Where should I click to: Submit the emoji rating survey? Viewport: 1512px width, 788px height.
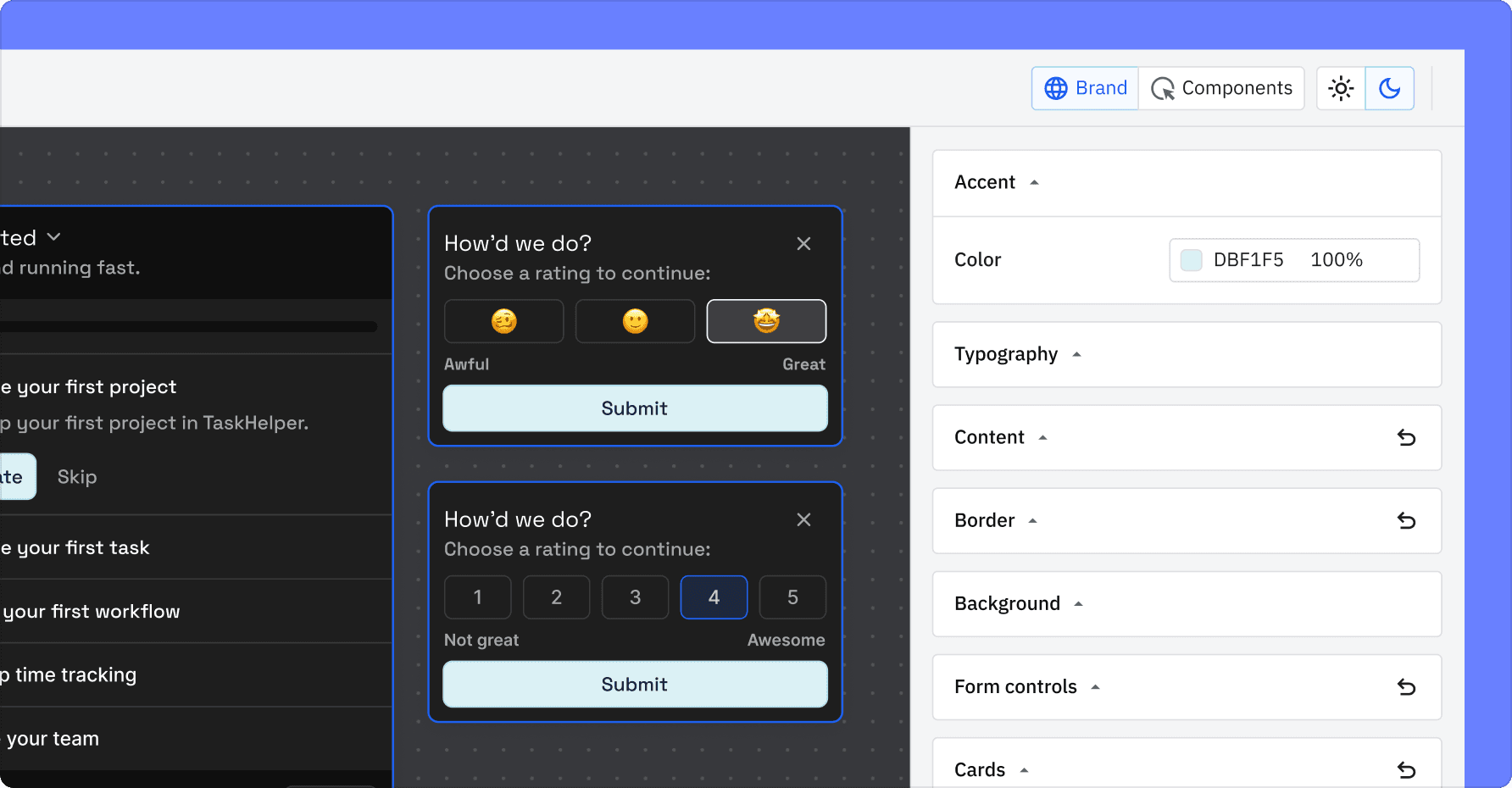tap(635, 408)
